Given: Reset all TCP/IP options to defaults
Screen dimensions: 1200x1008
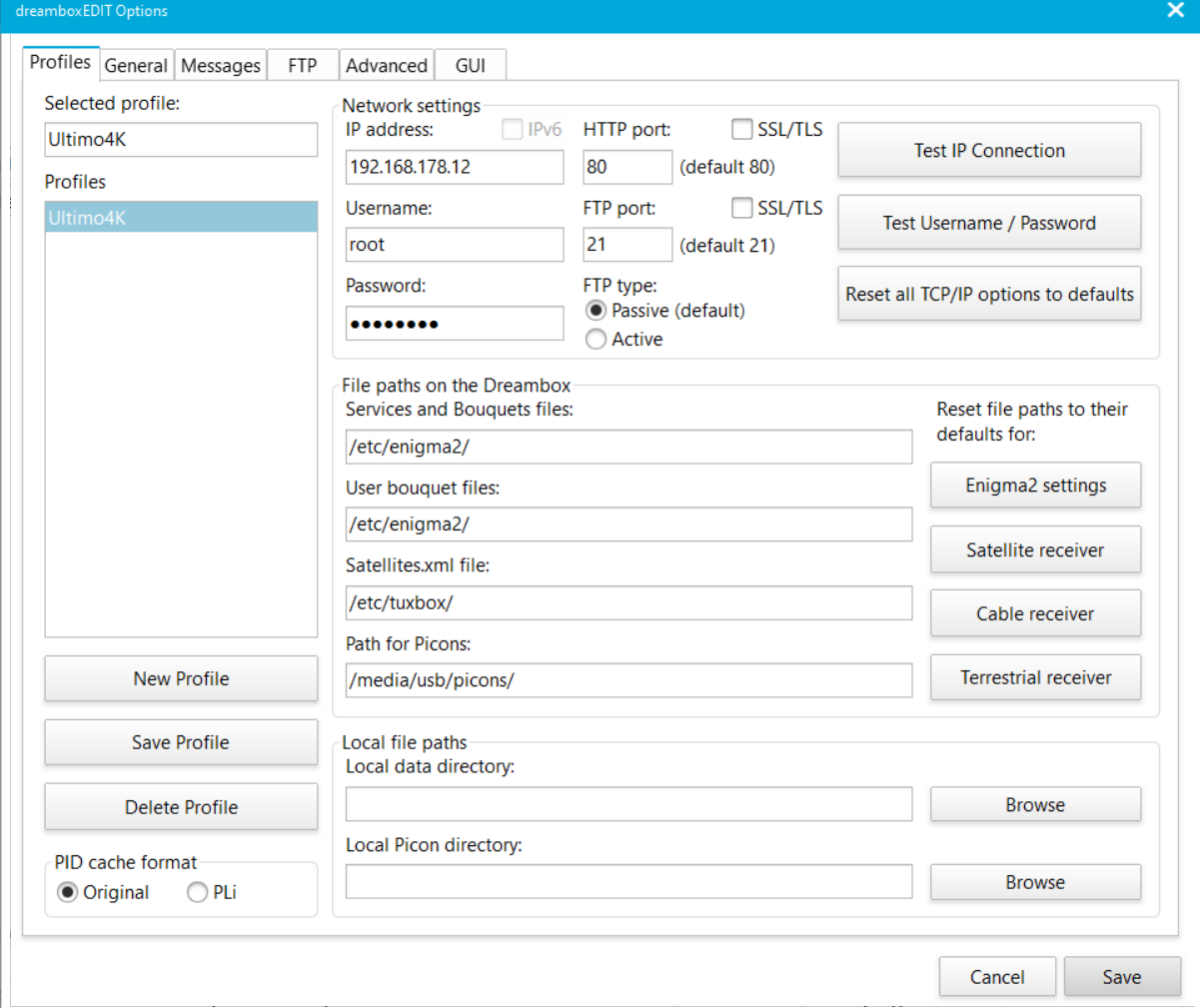Looking at the screenshot, I should [x=989, y=295].
